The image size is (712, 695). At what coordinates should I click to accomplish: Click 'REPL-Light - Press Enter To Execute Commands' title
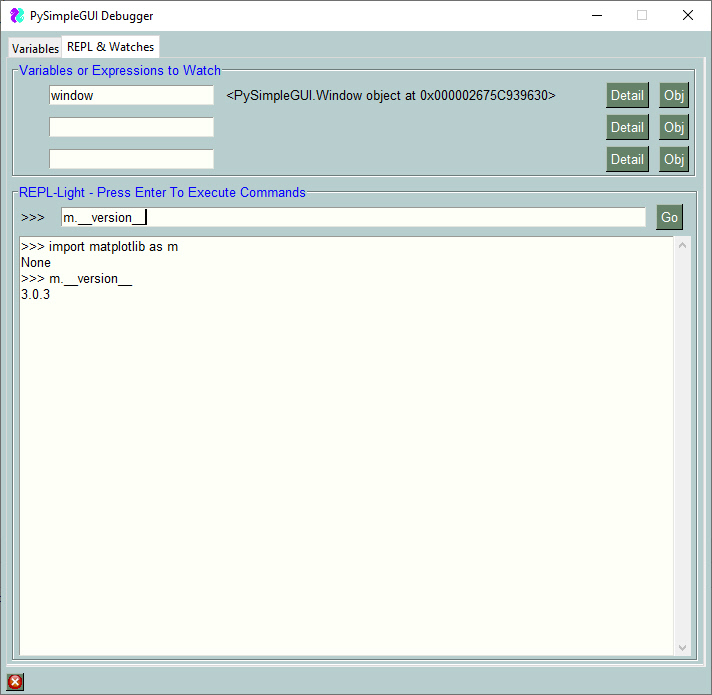(162, 192)
